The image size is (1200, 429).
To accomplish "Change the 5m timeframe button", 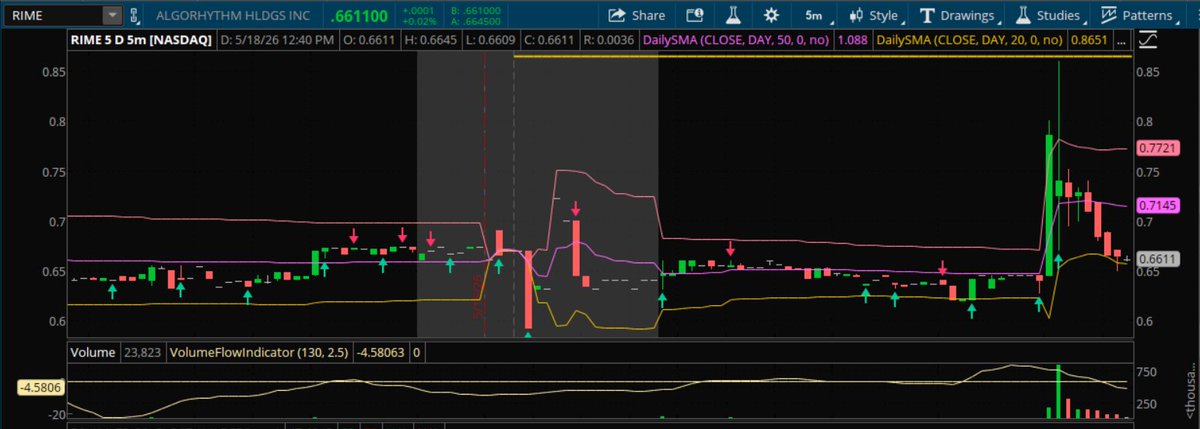I will tap(814, 16).
